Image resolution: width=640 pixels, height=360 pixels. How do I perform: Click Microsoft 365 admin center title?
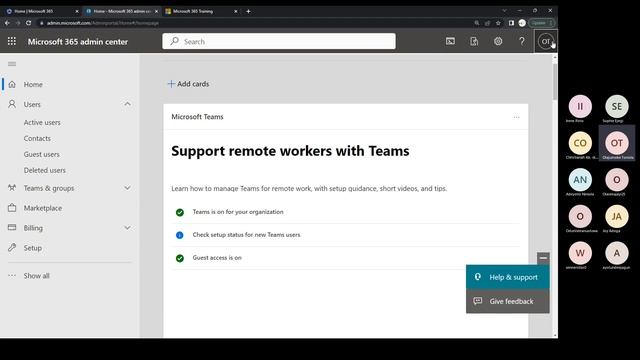coord(78,42)
